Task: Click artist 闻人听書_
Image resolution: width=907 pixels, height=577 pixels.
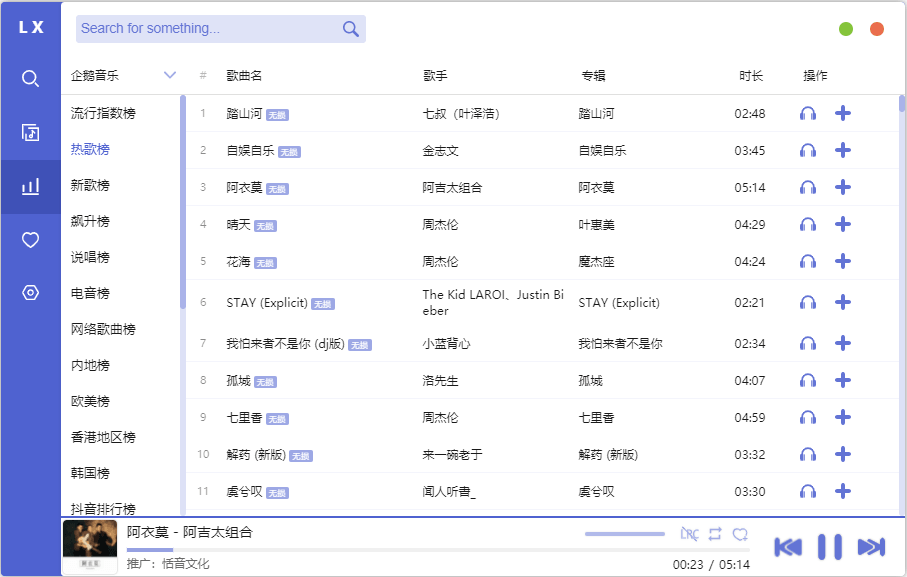Action: tap(449, 491)
